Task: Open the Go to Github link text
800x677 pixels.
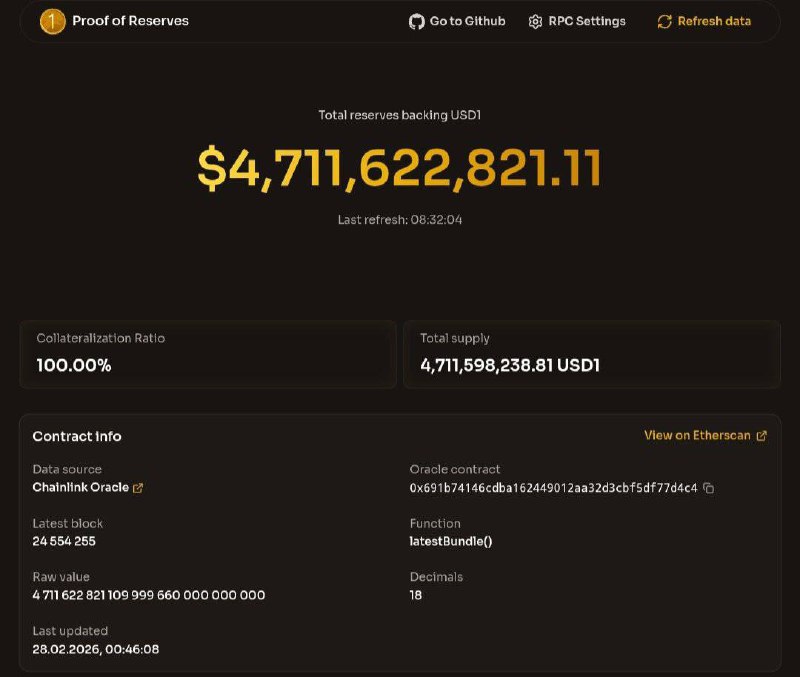Action: click(x=467, y=21)
